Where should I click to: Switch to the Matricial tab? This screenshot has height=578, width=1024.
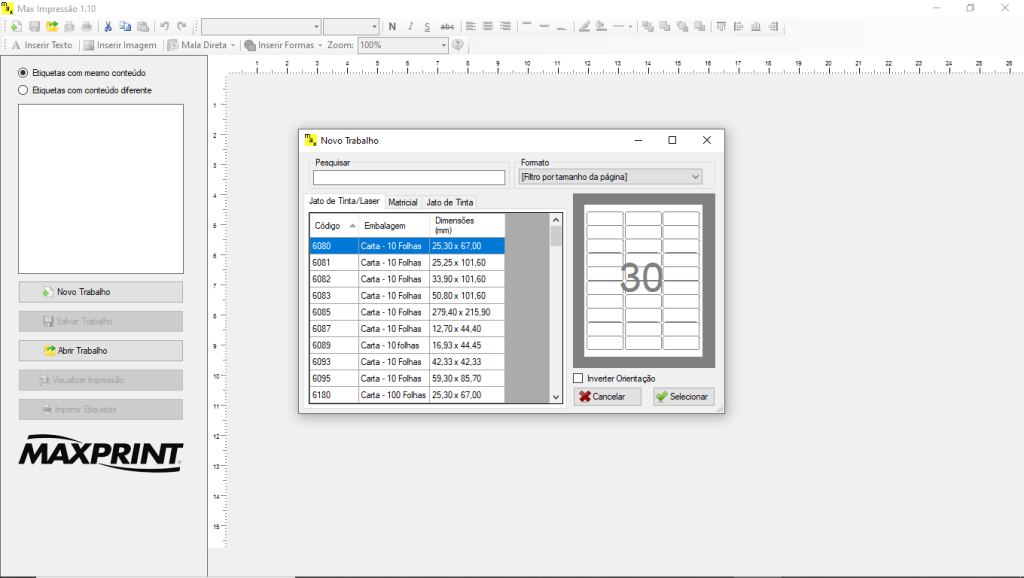click(x=403, y=202)
